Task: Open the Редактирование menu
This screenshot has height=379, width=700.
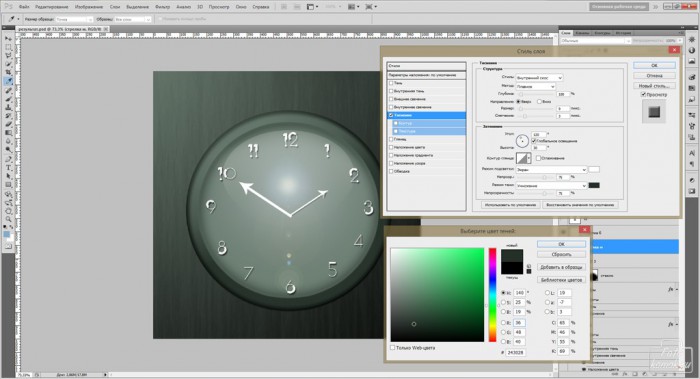Action: click(x=52, y=7)
